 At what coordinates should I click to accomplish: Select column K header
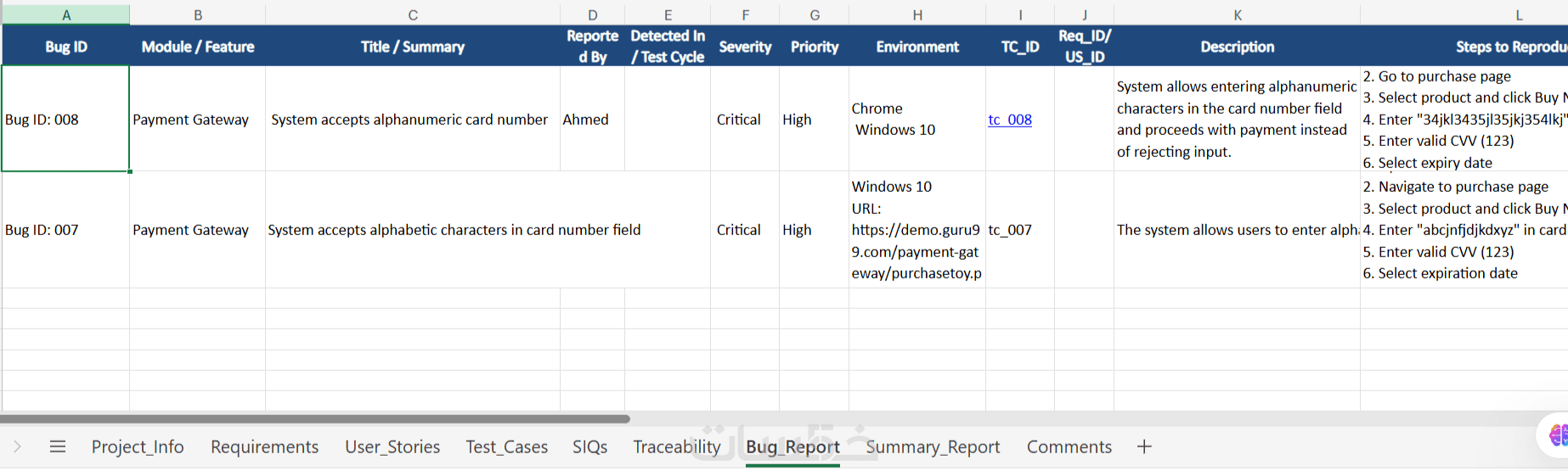(x=1237, y=14)
